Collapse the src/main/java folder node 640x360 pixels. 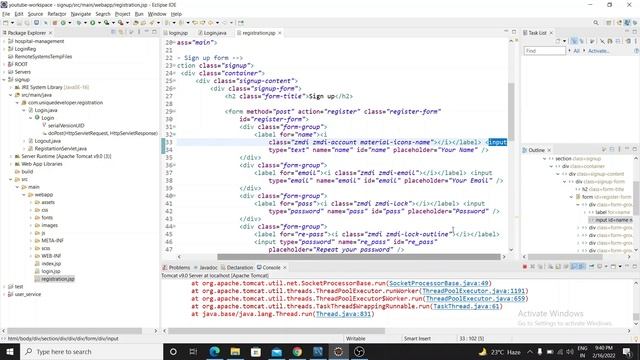[11, 95]
